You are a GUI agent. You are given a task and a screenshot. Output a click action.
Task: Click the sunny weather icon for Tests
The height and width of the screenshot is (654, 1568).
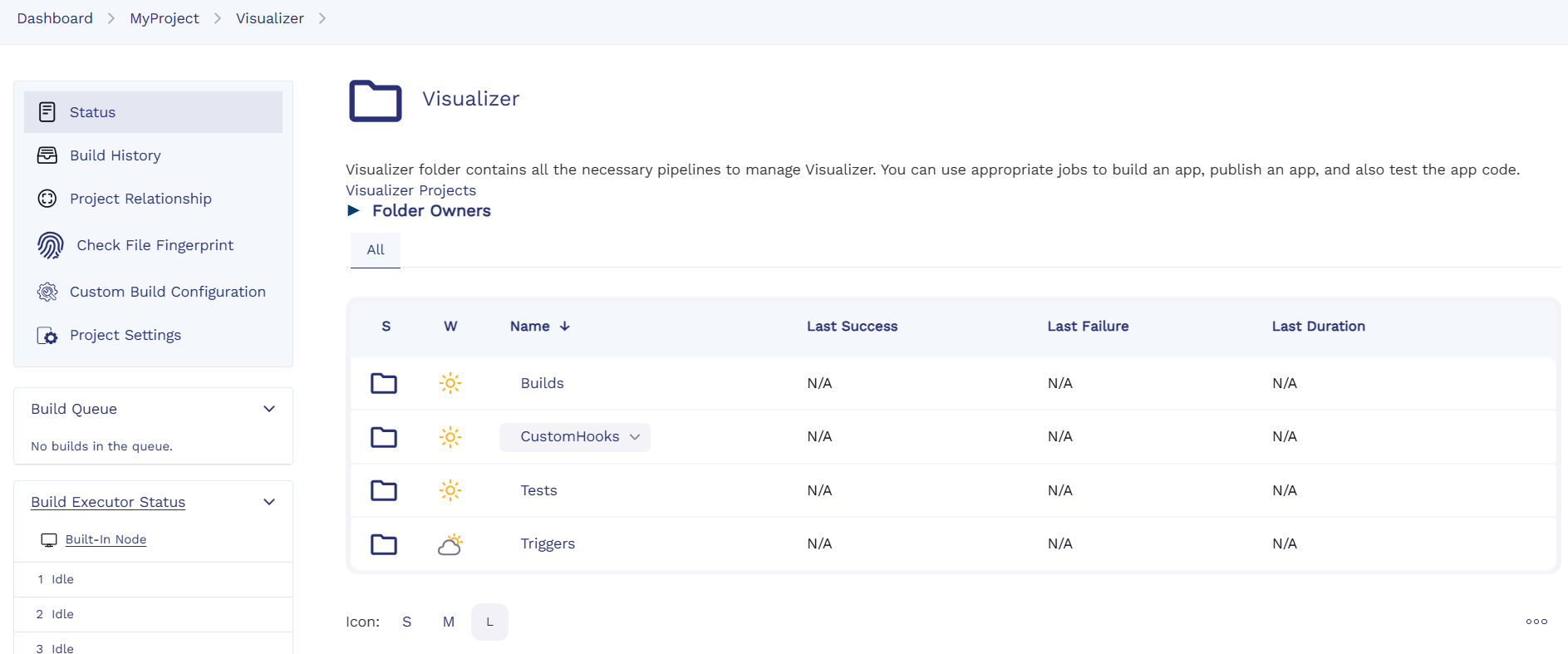coord(450,490)
